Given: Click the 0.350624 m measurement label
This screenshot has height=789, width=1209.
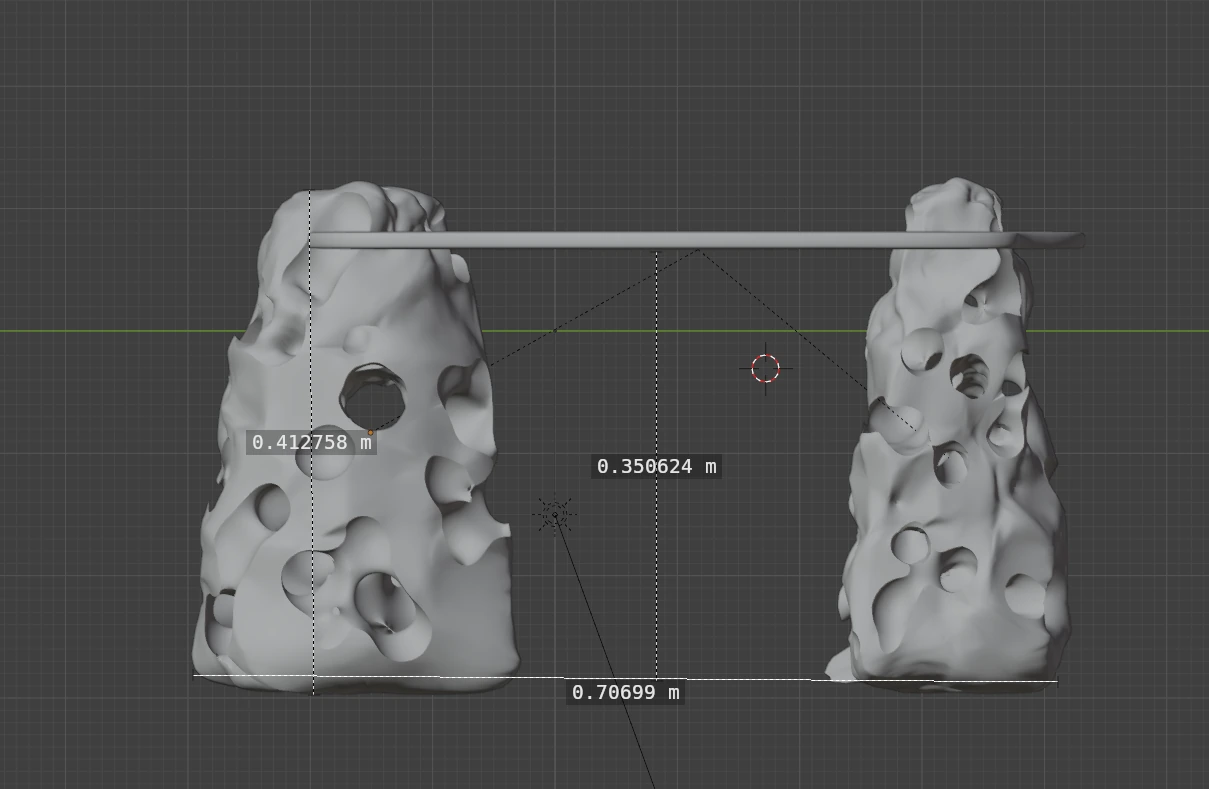Looking at the screenshot, I should pos(656,466).
